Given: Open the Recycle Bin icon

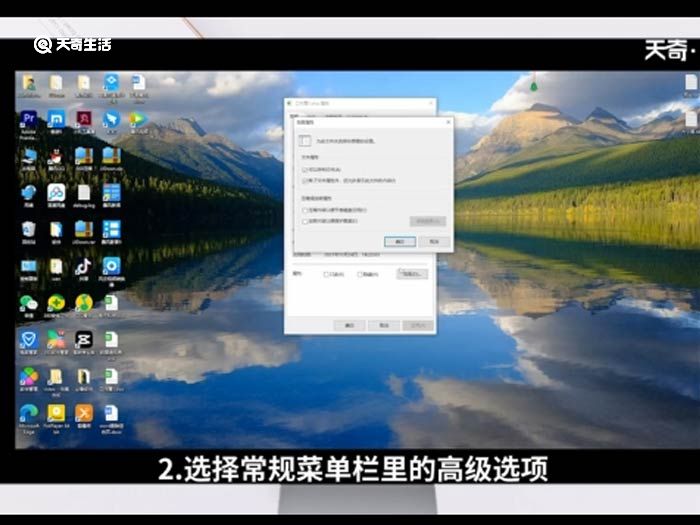Looking at the screenshot, I should pyautogui.click(x=29, y=230).
